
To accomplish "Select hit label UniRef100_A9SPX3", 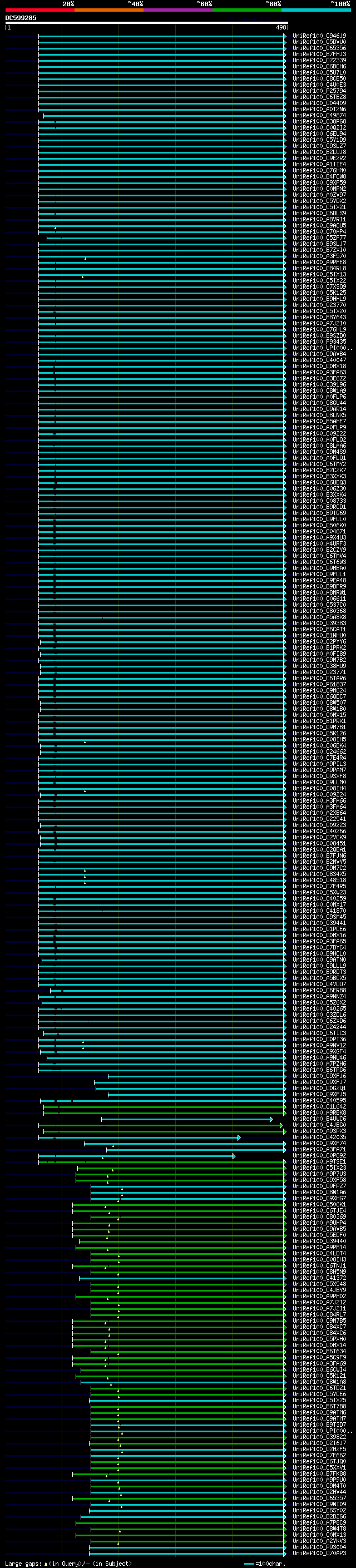I will [x=319, y=1131].
